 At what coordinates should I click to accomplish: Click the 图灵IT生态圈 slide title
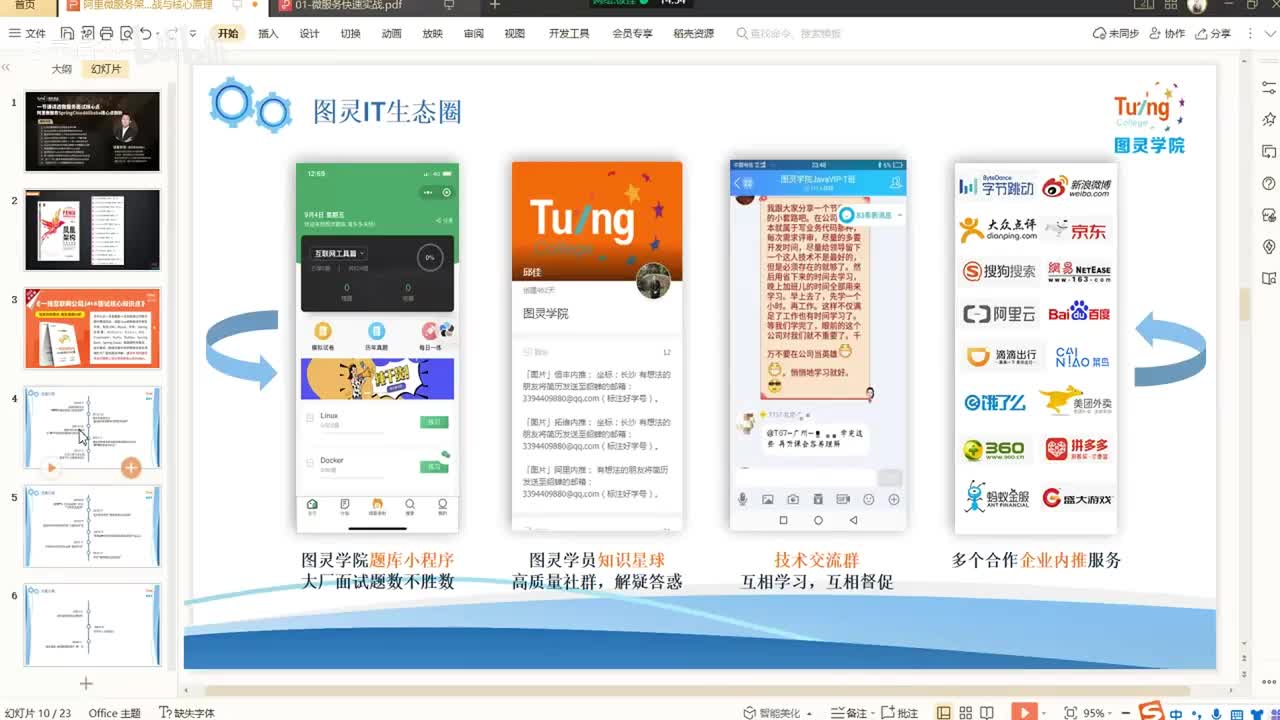387,111
